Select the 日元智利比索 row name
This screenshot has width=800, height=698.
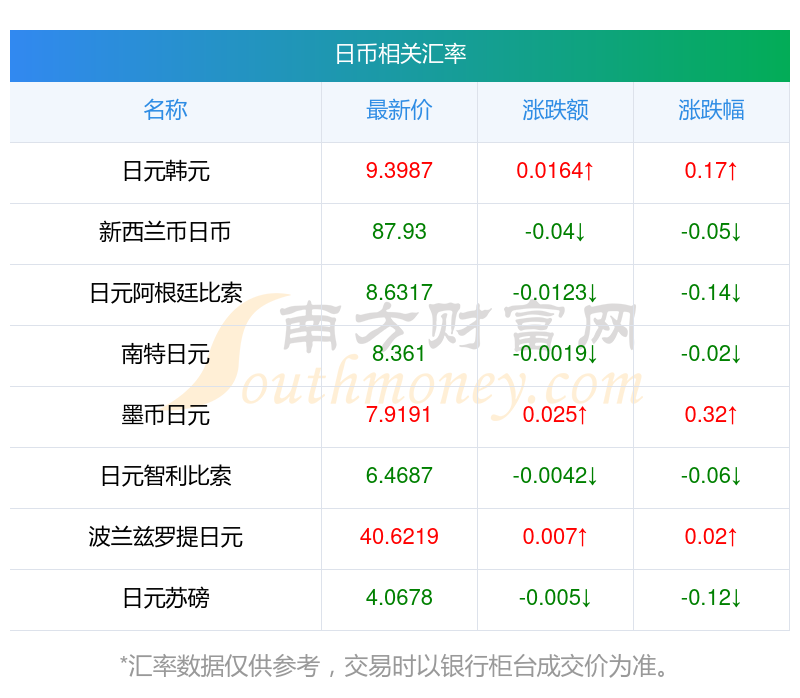point(166,476)
